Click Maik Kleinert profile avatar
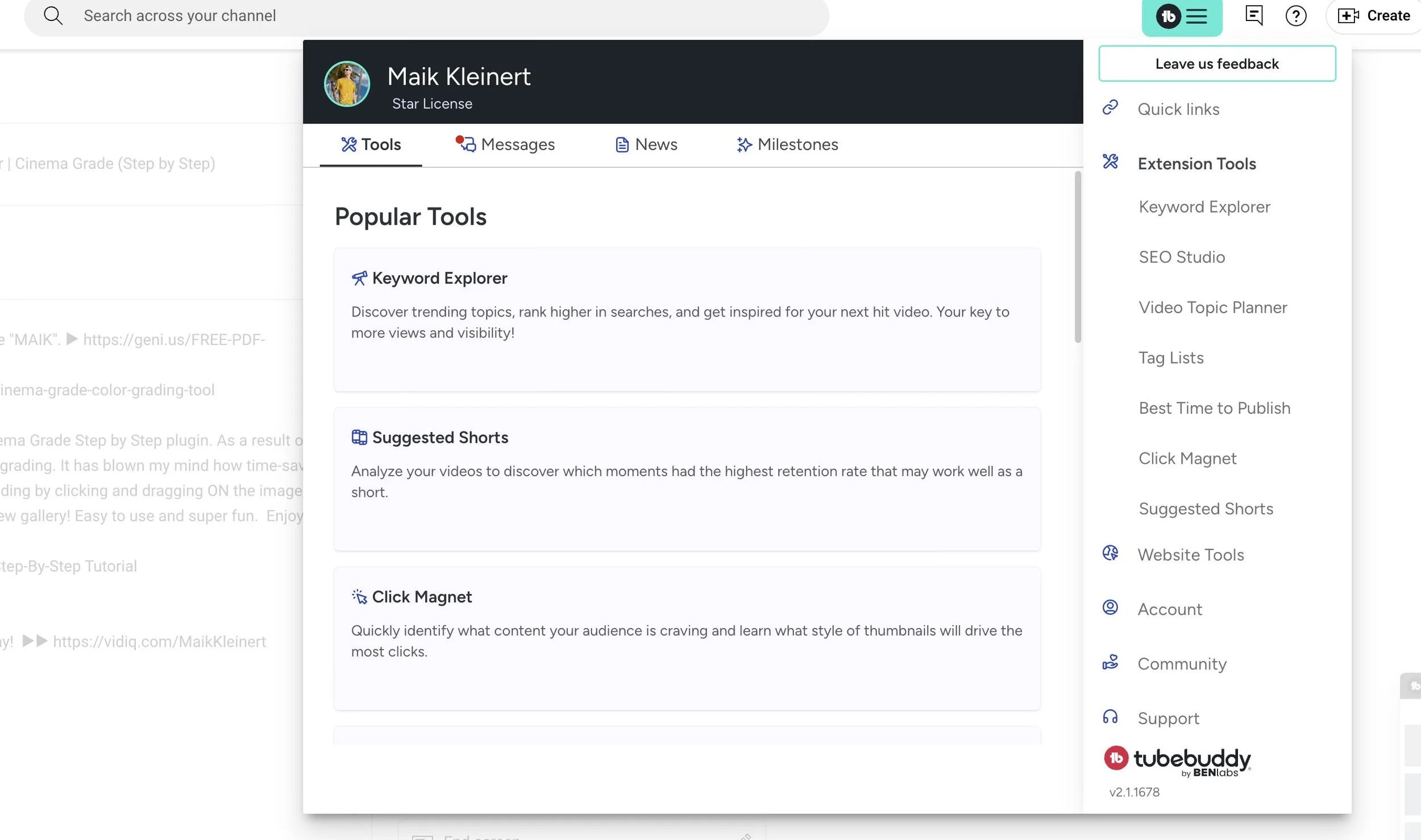The image size is (1421, 840). [347, 84]
